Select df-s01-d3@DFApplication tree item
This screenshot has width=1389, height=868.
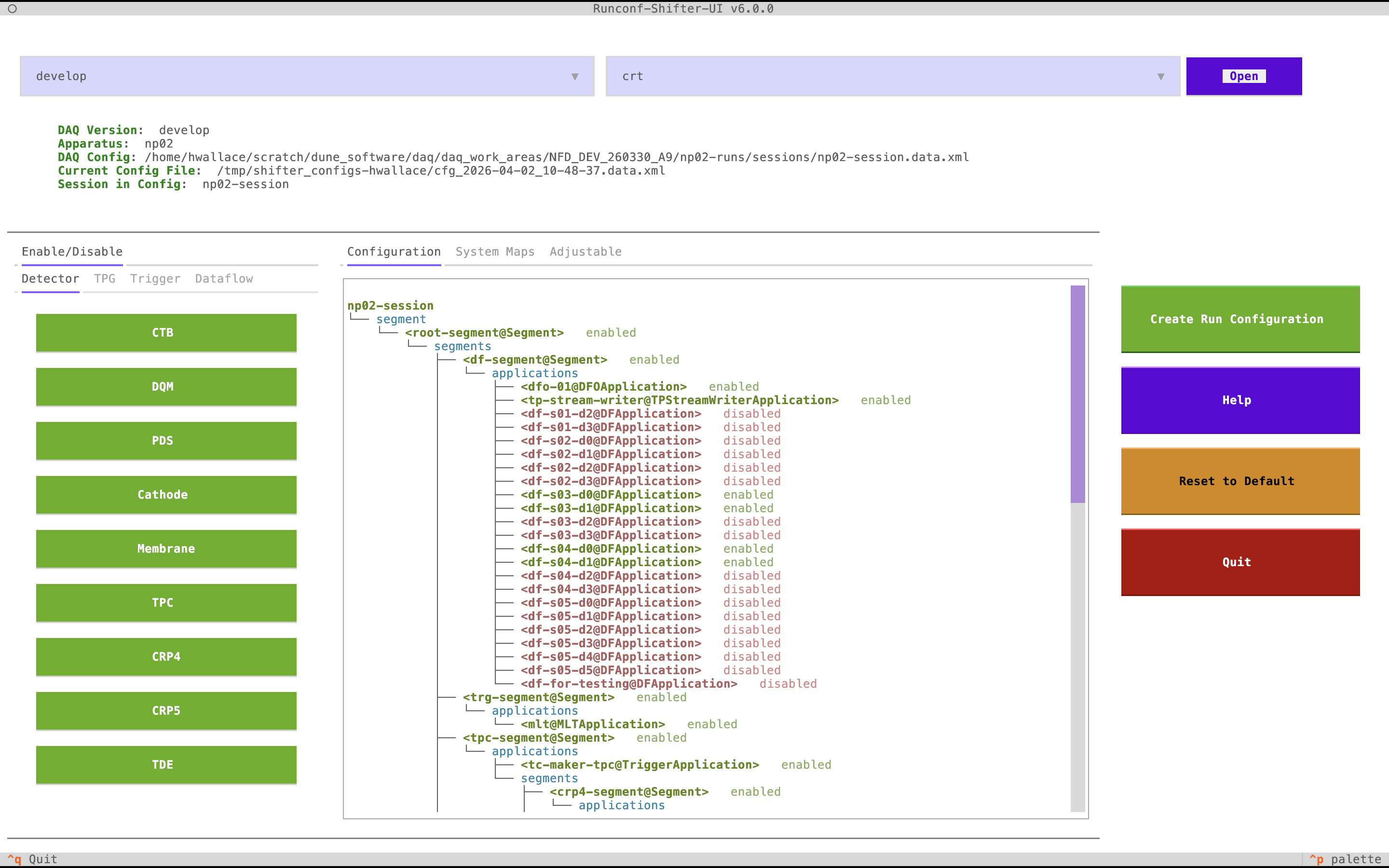611,427
